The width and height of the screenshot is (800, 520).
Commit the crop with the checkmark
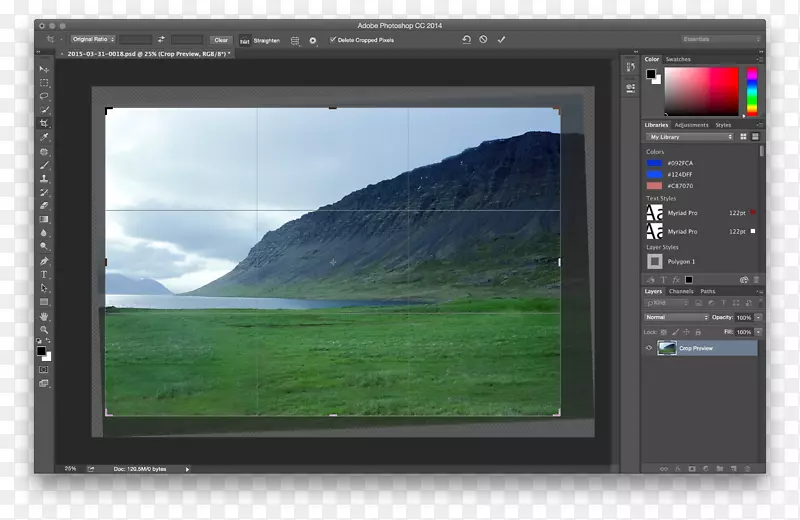501,40
